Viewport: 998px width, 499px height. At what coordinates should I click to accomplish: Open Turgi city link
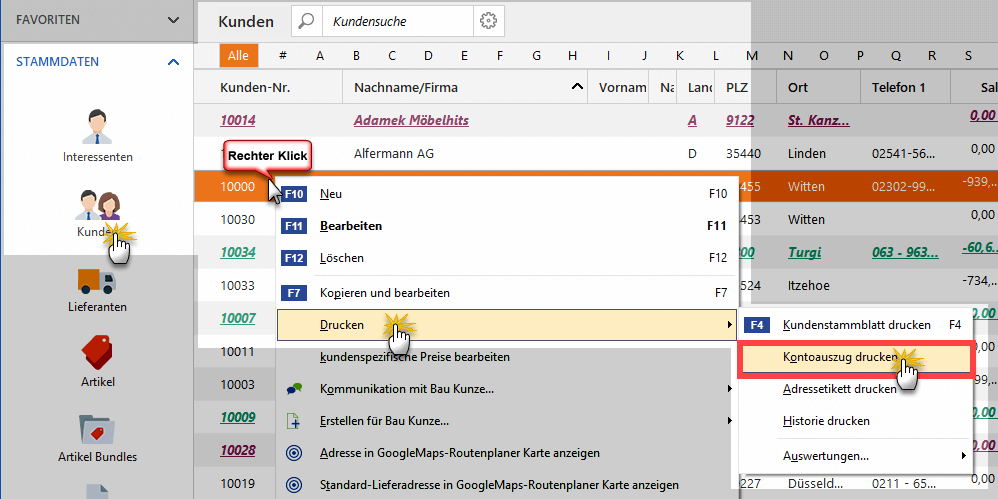tap(804, 252)
